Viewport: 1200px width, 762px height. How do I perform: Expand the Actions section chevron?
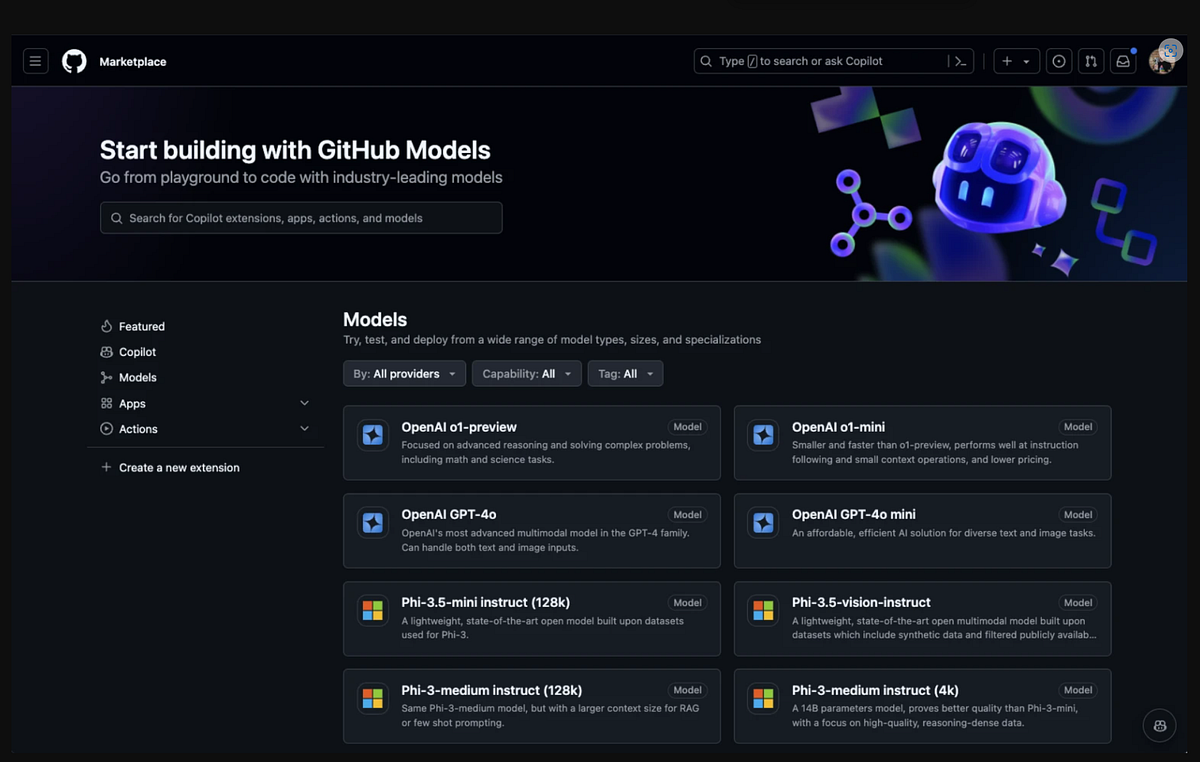305,429
